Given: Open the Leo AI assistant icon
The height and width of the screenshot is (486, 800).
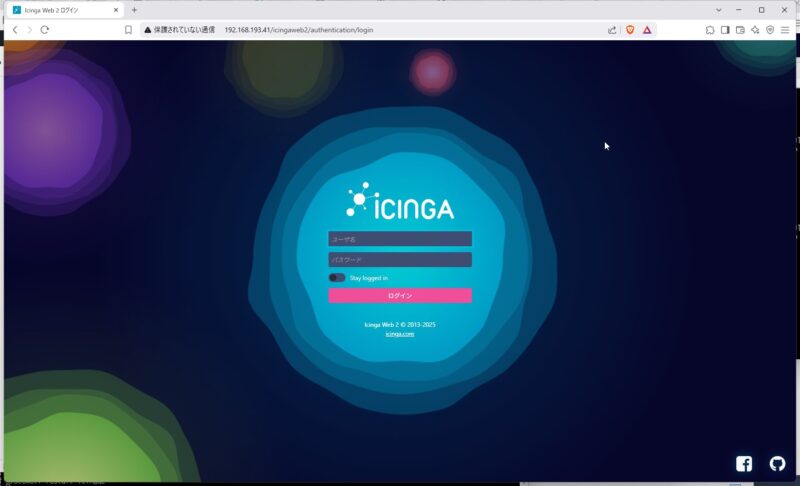Looking at the screenshot, I should pos(755,30).
